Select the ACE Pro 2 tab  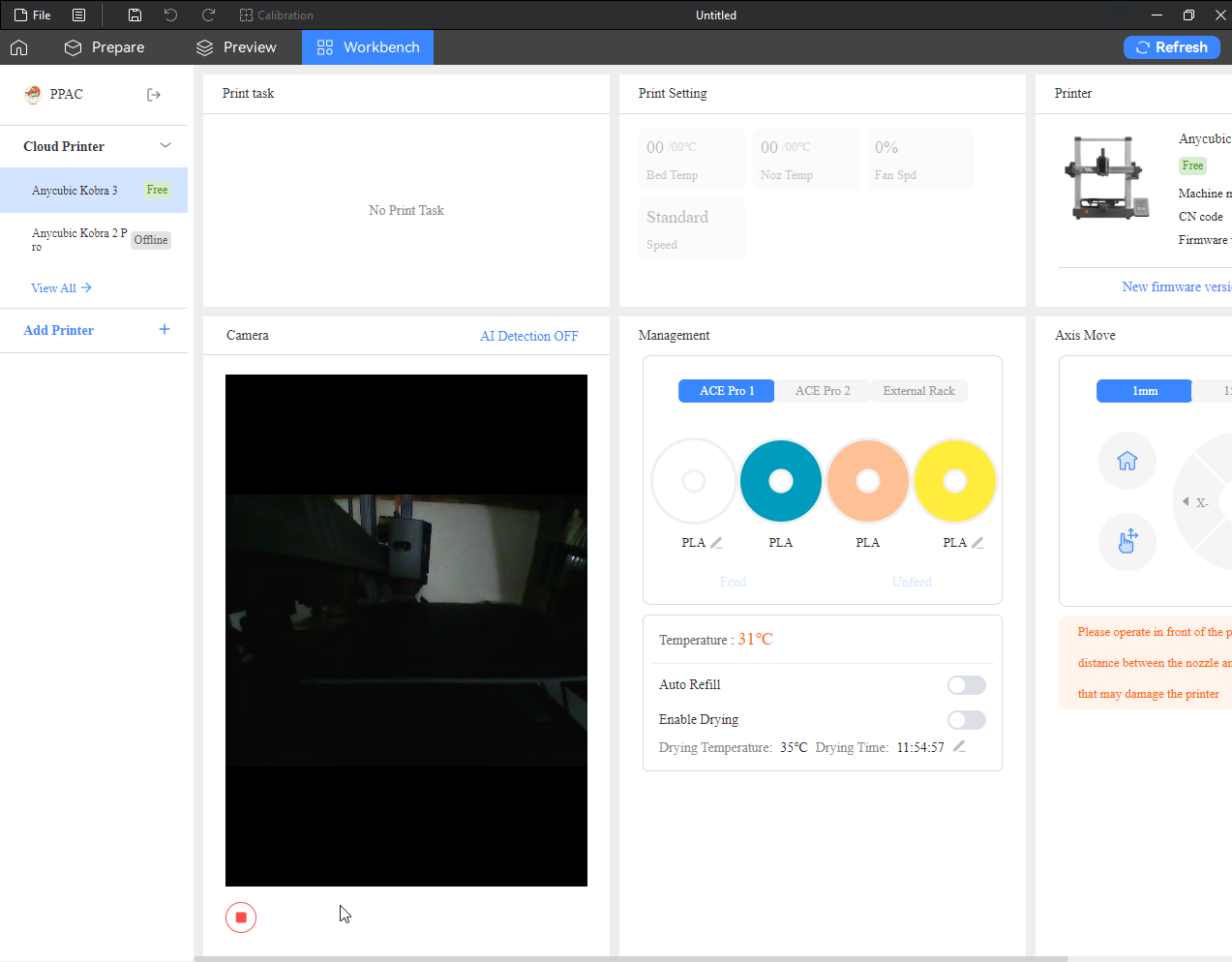pyautogui.click(x=823, y=391)
